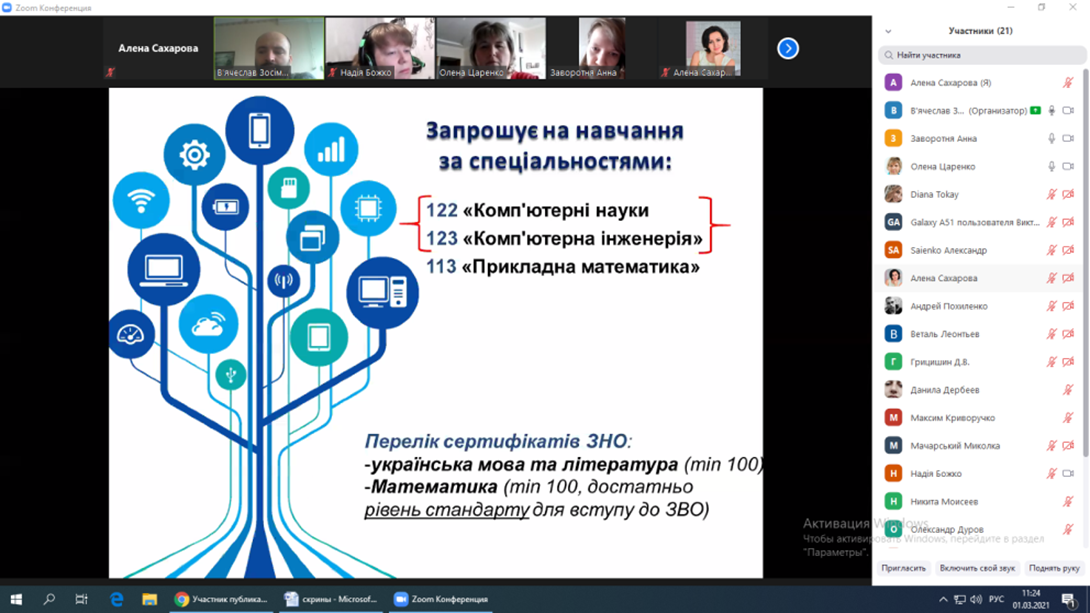
Task: Select Надія Божко video thumbnail
Action: [380, 48]
